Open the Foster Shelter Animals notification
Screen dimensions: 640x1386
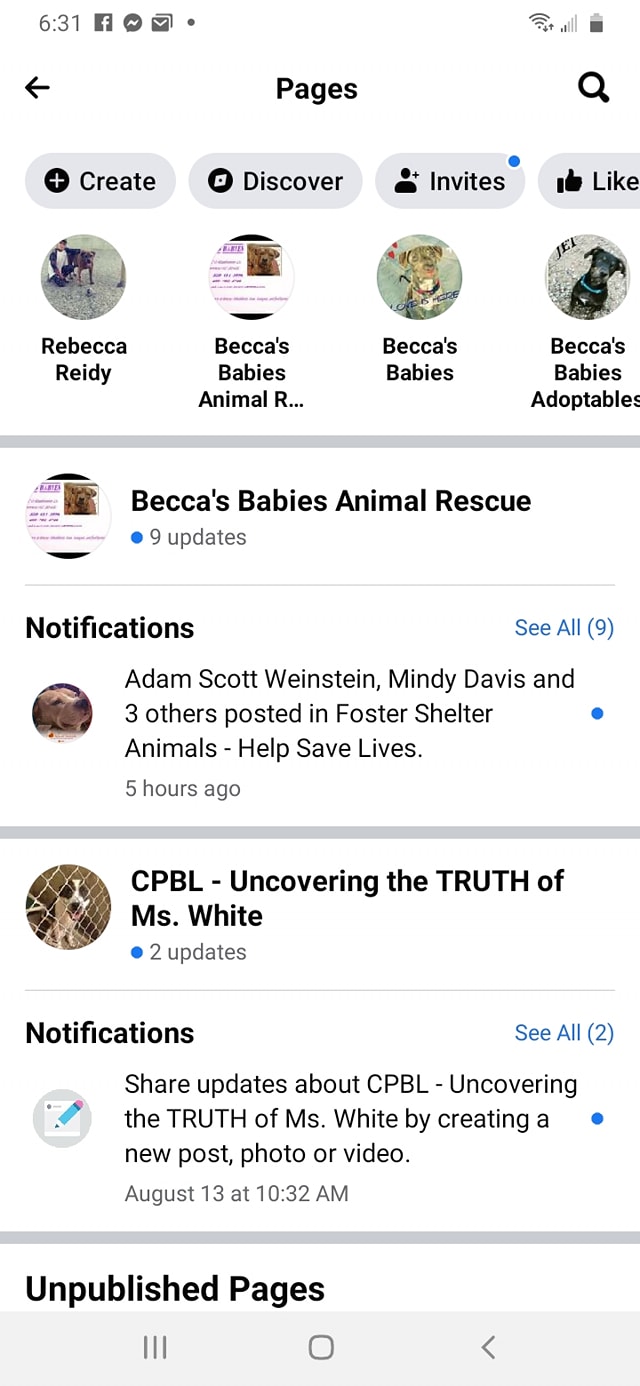[x=349, y=714]
